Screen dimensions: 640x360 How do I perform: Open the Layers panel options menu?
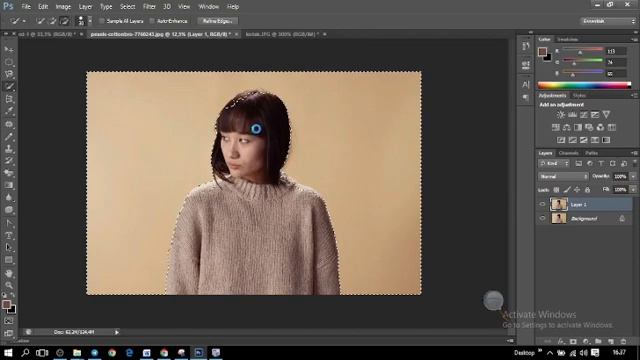[634, 153]
